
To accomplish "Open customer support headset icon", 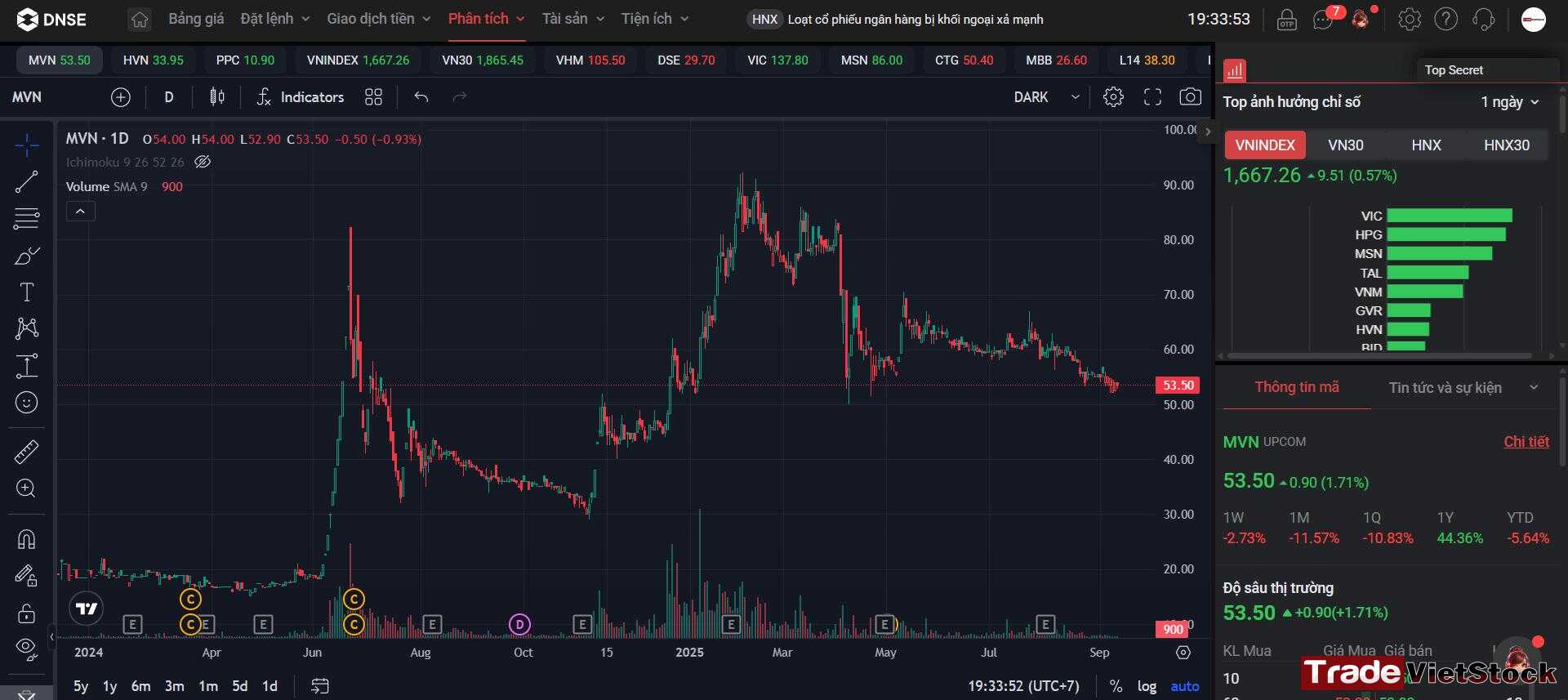I will pos(1484,19).
